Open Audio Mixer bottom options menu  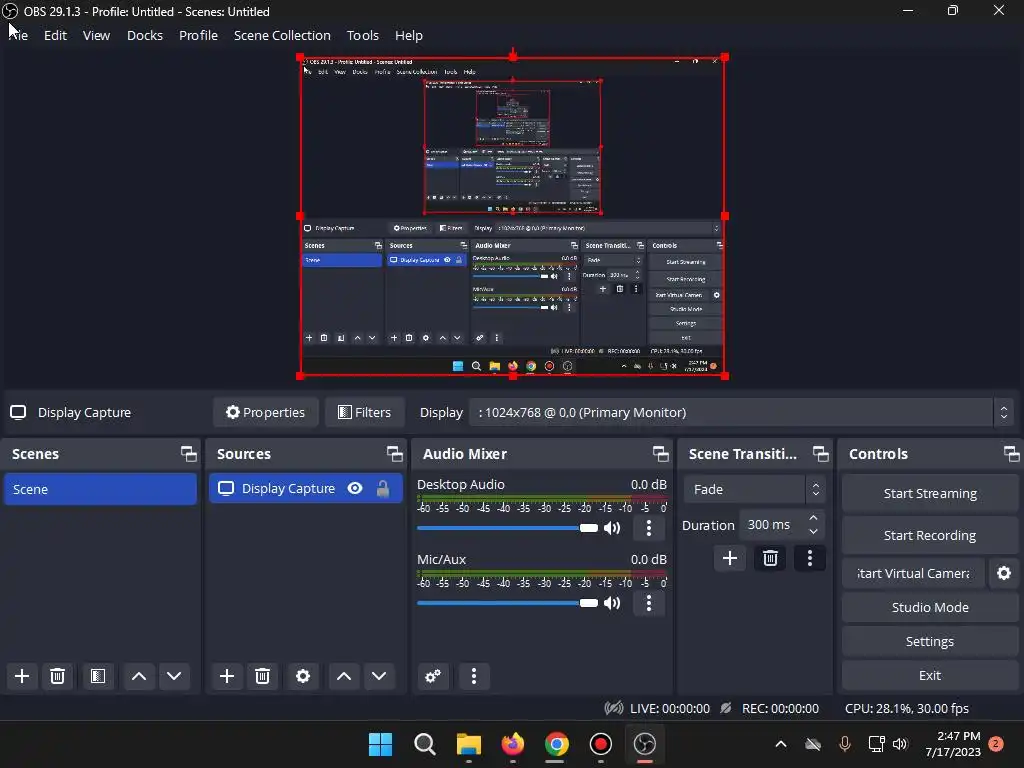point(474,676)
